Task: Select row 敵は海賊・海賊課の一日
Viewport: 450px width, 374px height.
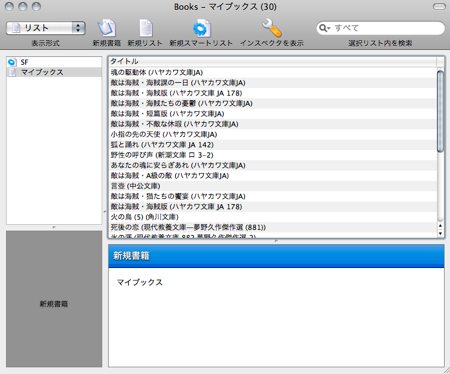Action: coord(272,83)
